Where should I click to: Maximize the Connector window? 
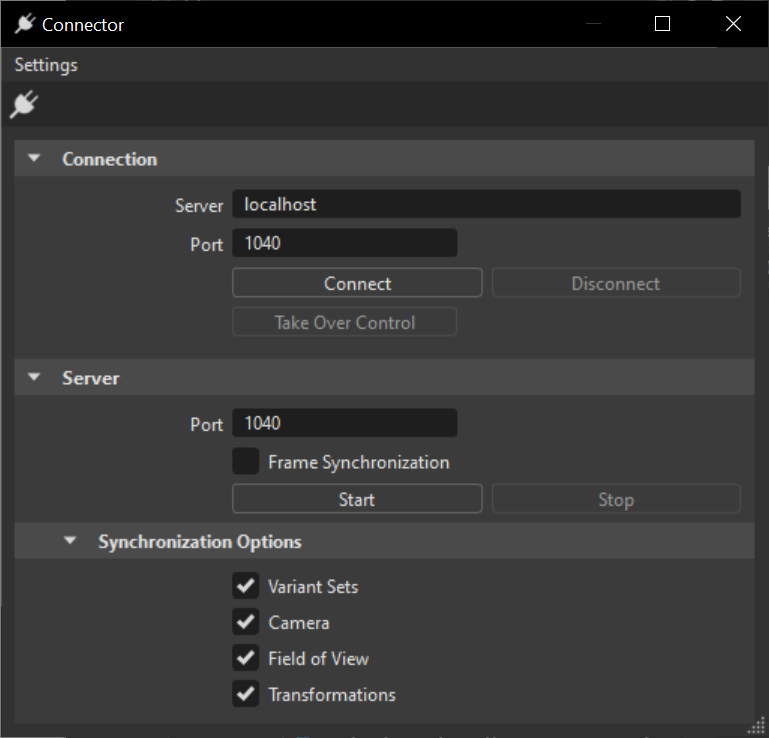662,24
